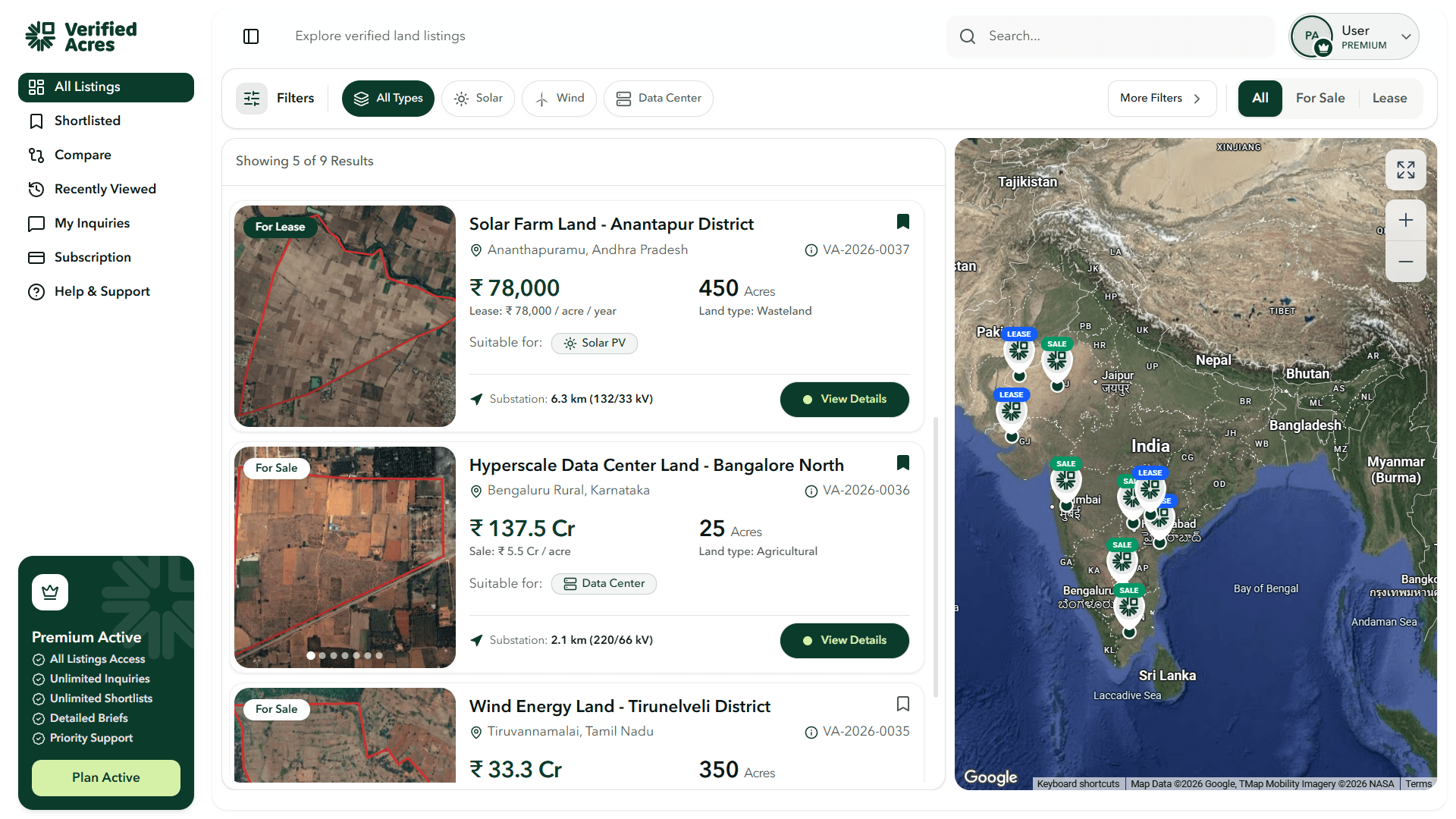Collapse sidebar with the panel toggle icon
The image size is (1456, 819).
[x=251, y=36]
